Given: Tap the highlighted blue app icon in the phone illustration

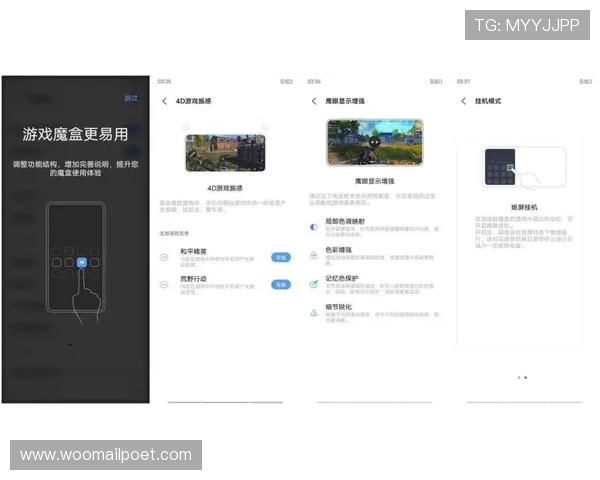Looking at the screenshot, I should (82, 262).
